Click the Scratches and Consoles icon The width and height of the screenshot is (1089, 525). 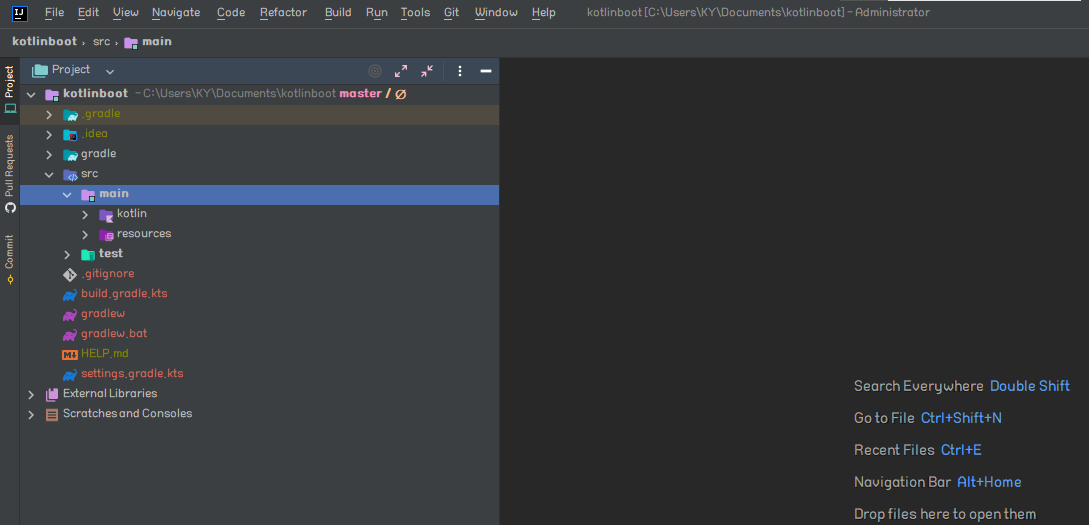click(x=52, y=415)
